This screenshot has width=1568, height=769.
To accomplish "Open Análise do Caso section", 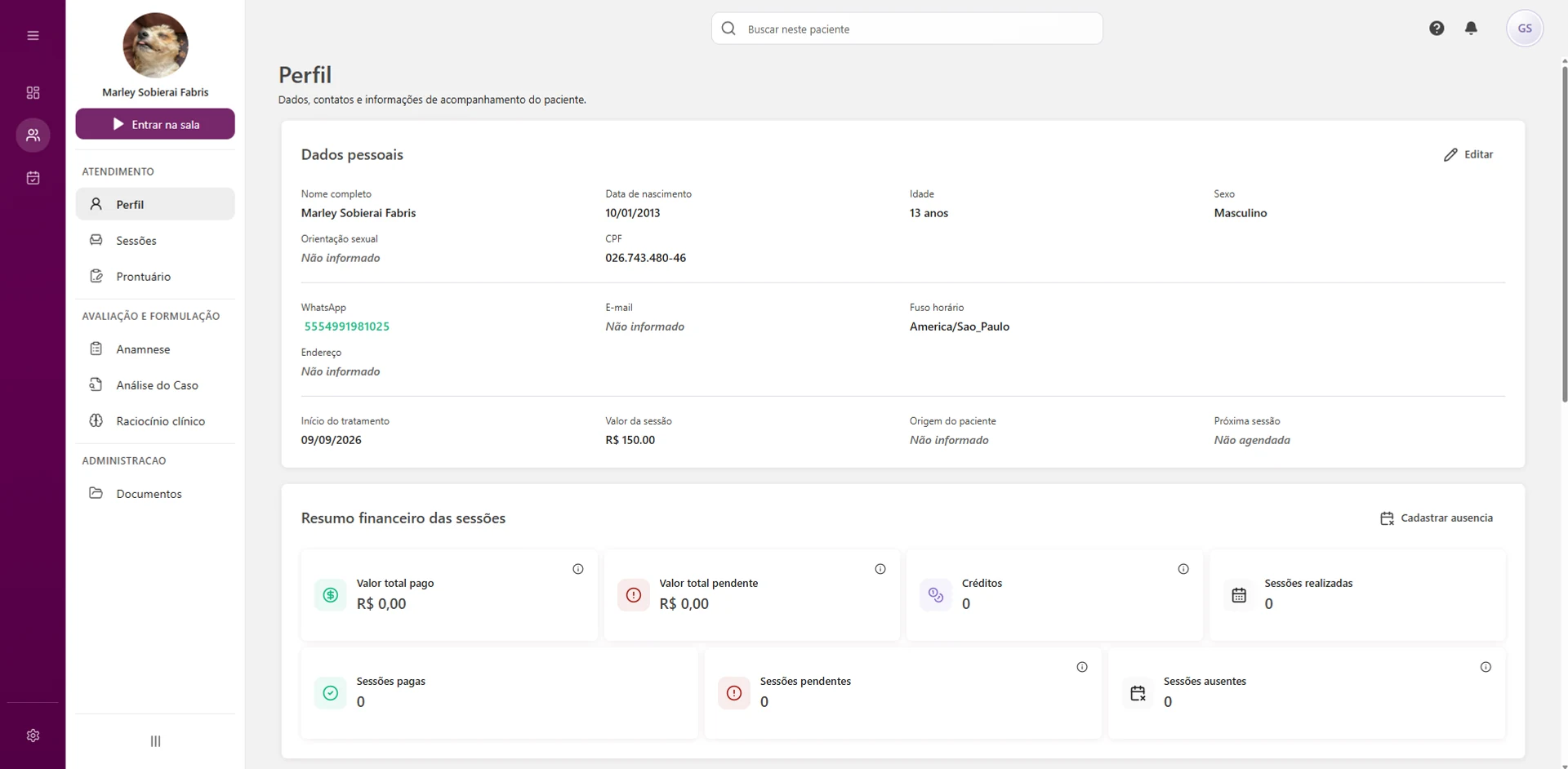I will click(155, 384).
